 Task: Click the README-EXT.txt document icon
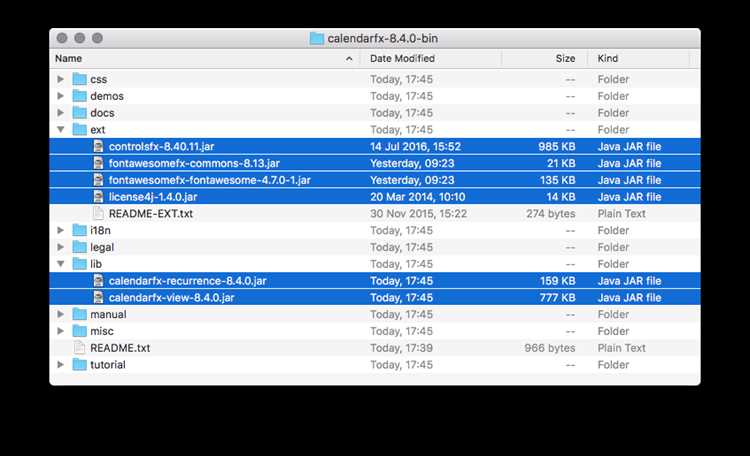point(98,213)
